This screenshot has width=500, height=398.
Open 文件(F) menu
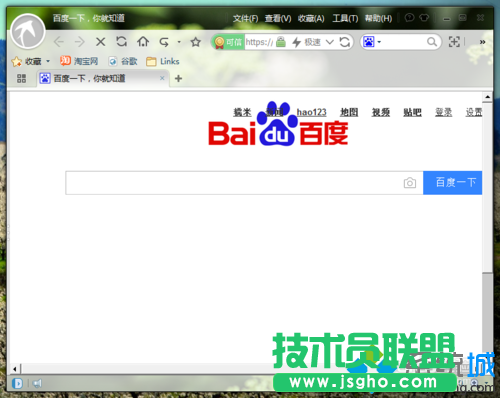click(245, 18)
